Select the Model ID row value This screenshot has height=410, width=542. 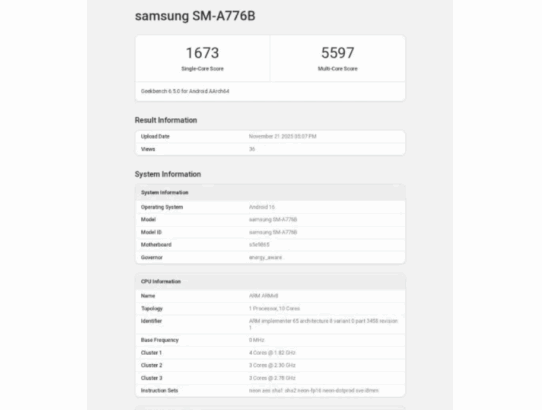point(273,232)
